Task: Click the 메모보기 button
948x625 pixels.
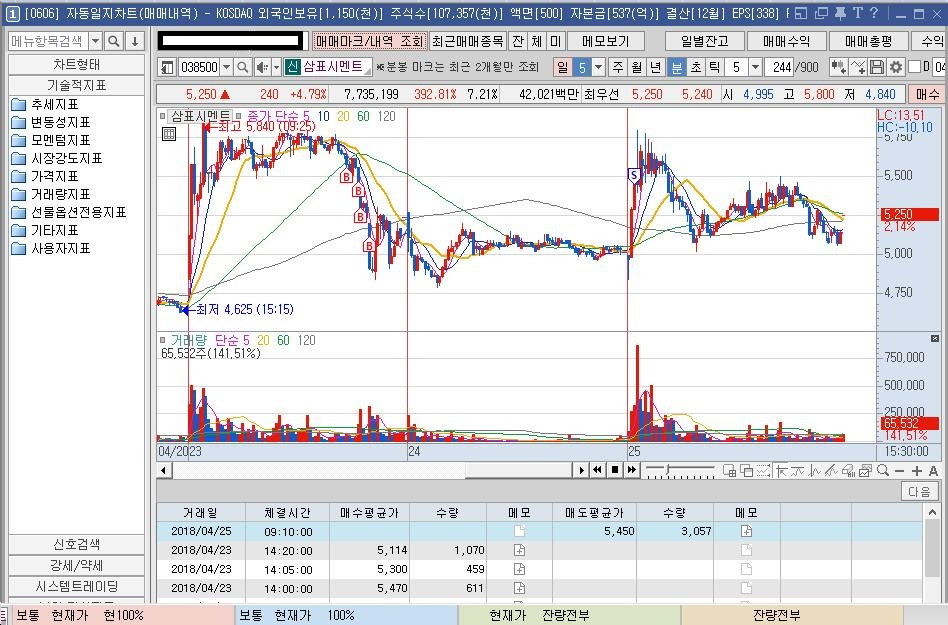Action: click(605, 41)
